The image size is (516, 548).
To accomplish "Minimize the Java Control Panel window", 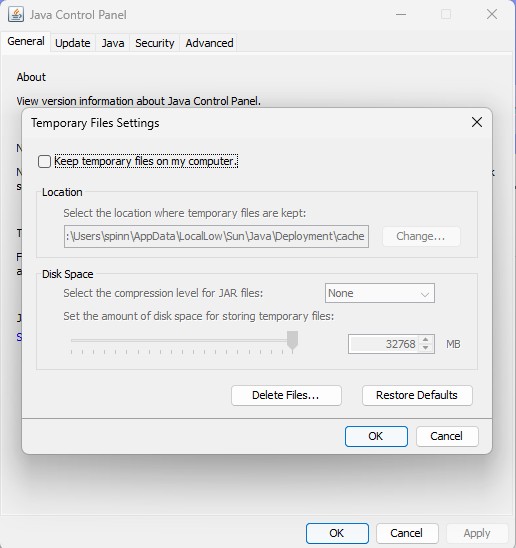I will 401,15.
